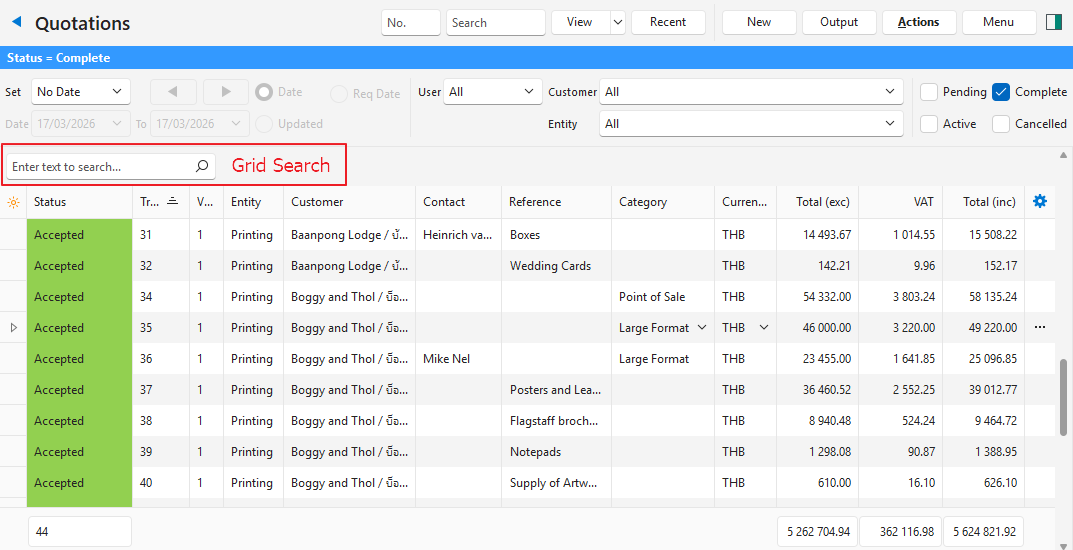Expand row 35 with the triangle indicator
This screenshot has height=550, width=1073.
pos(13,328)
